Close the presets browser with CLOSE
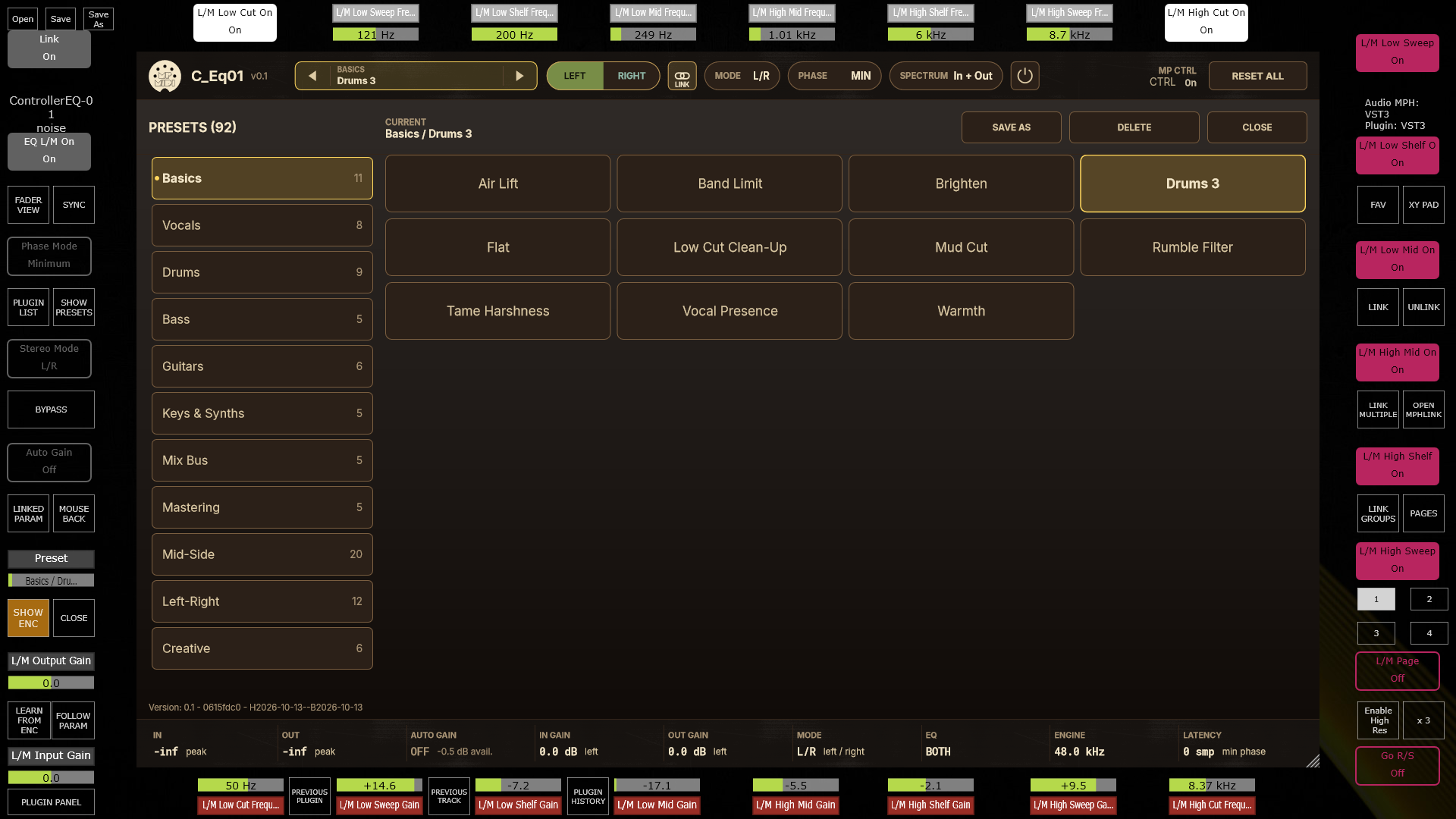Screen dimensions: 1456x819 click(1257, 127)
